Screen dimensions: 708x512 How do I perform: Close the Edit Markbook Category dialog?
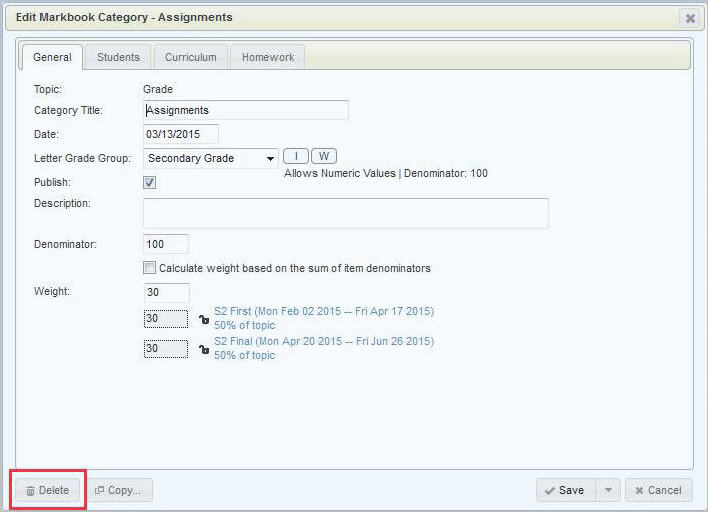pyautogui.click(x=689, y=18)
